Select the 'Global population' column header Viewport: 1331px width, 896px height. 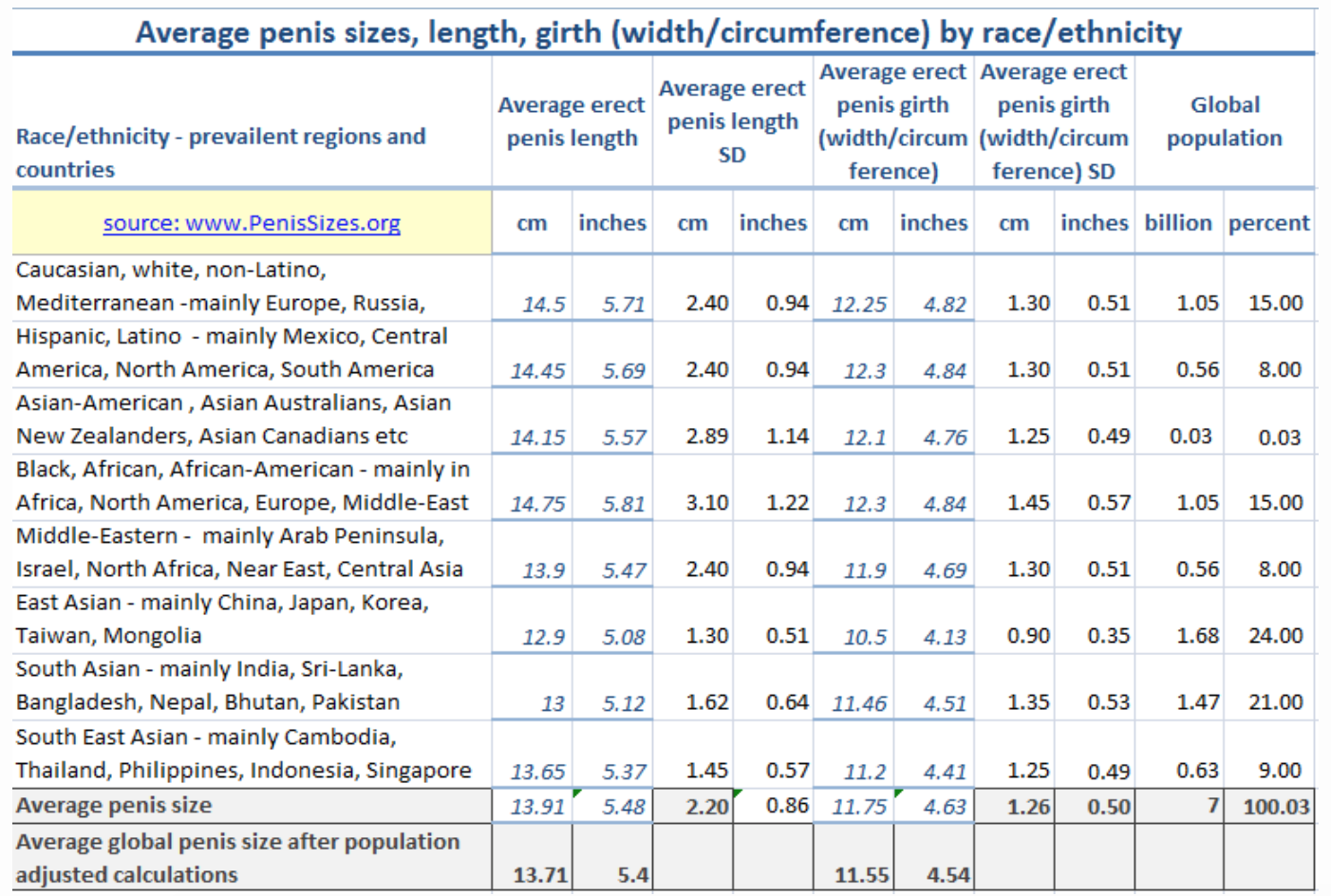[1225, 121]
